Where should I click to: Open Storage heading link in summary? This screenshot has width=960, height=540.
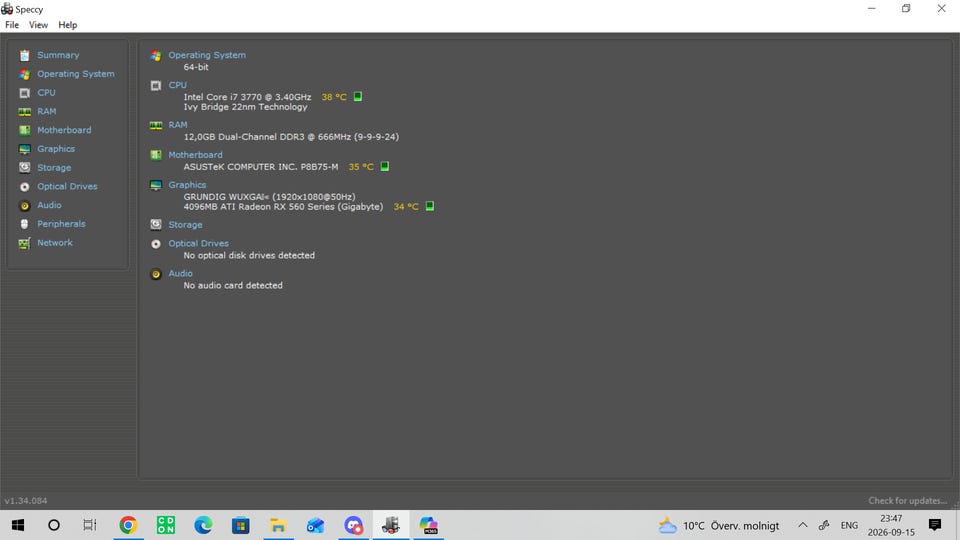(185, 225)
